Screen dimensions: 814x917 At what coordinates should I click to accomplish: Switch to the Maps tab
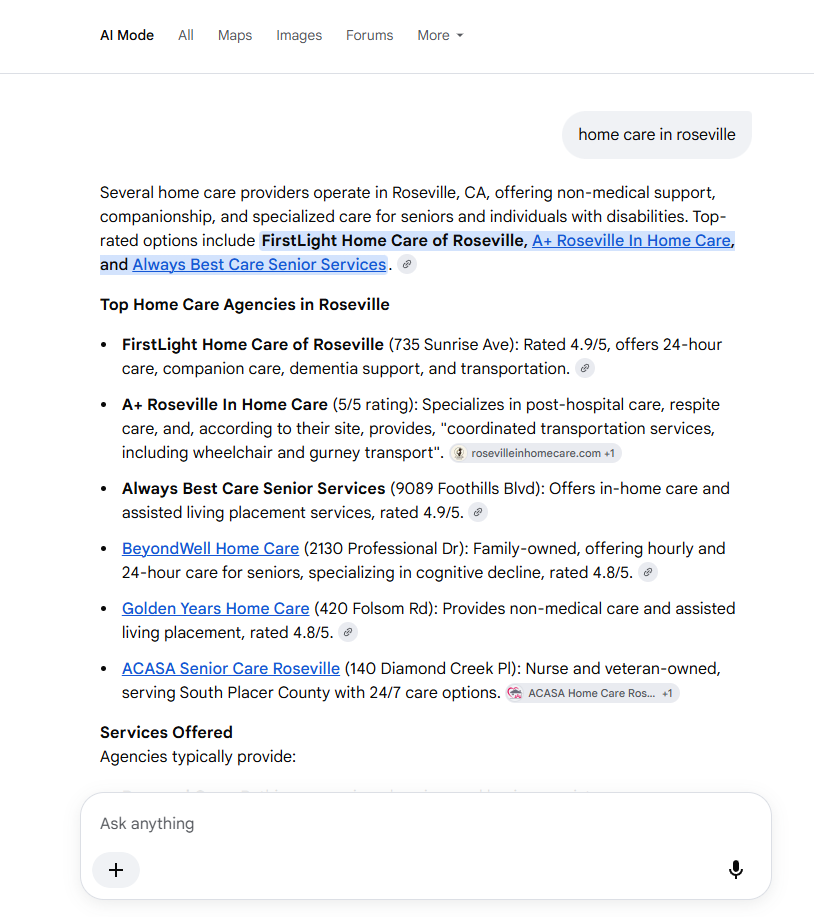click(x=235, y=35)
